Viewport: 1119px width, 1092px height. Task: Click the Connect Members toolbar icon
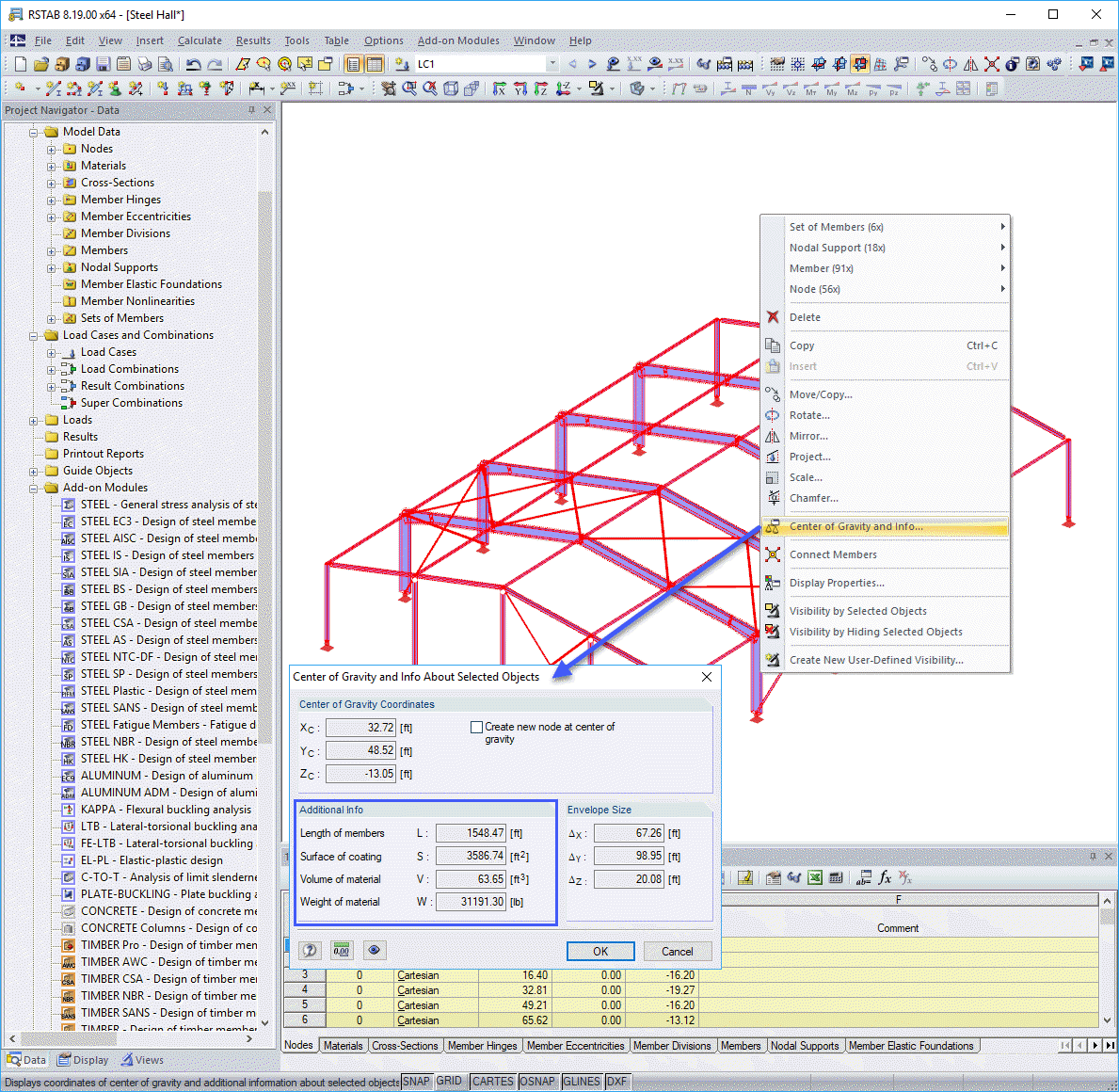pos(991,64)
